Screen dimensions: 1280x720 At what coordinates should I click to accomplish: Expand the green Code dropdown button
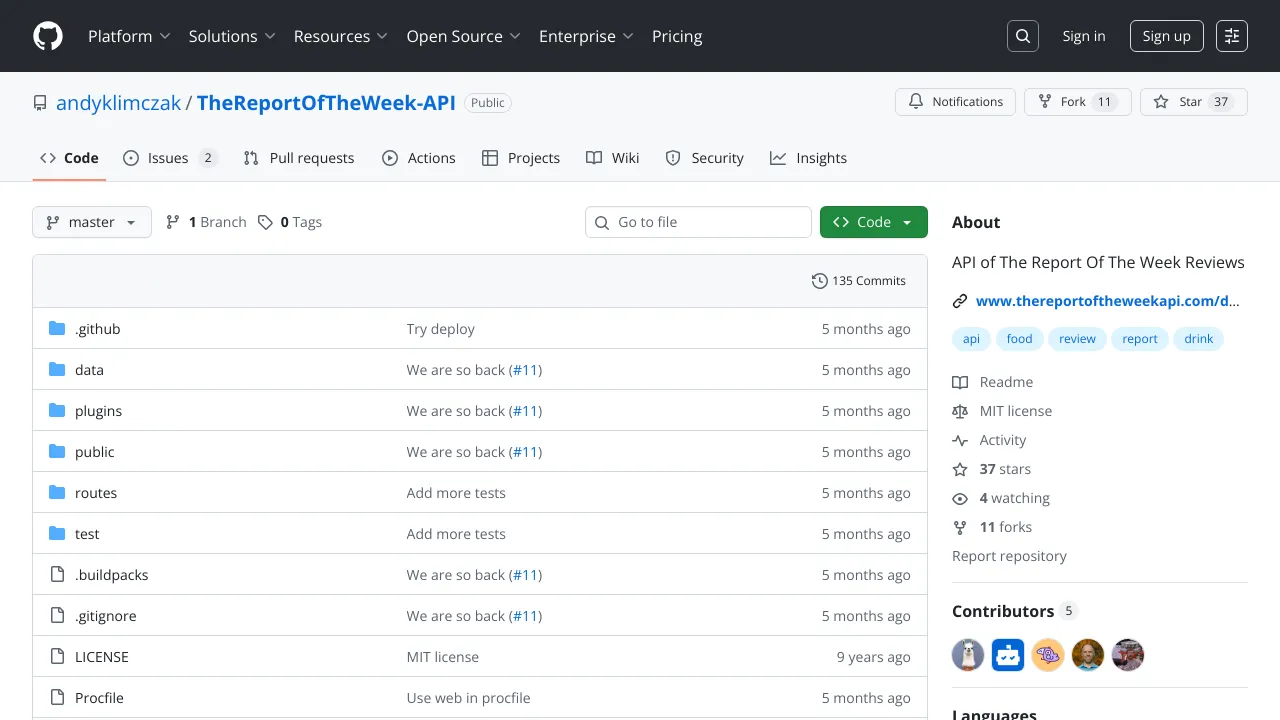coord(874,222)
